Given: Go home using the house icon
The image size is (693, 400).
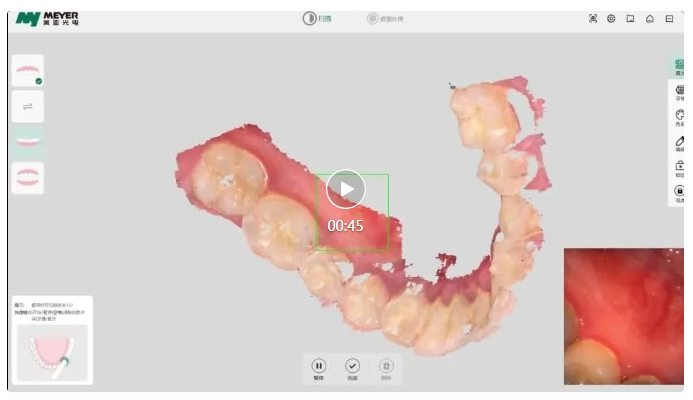Looking at the screenshot, I should (650, 18).
